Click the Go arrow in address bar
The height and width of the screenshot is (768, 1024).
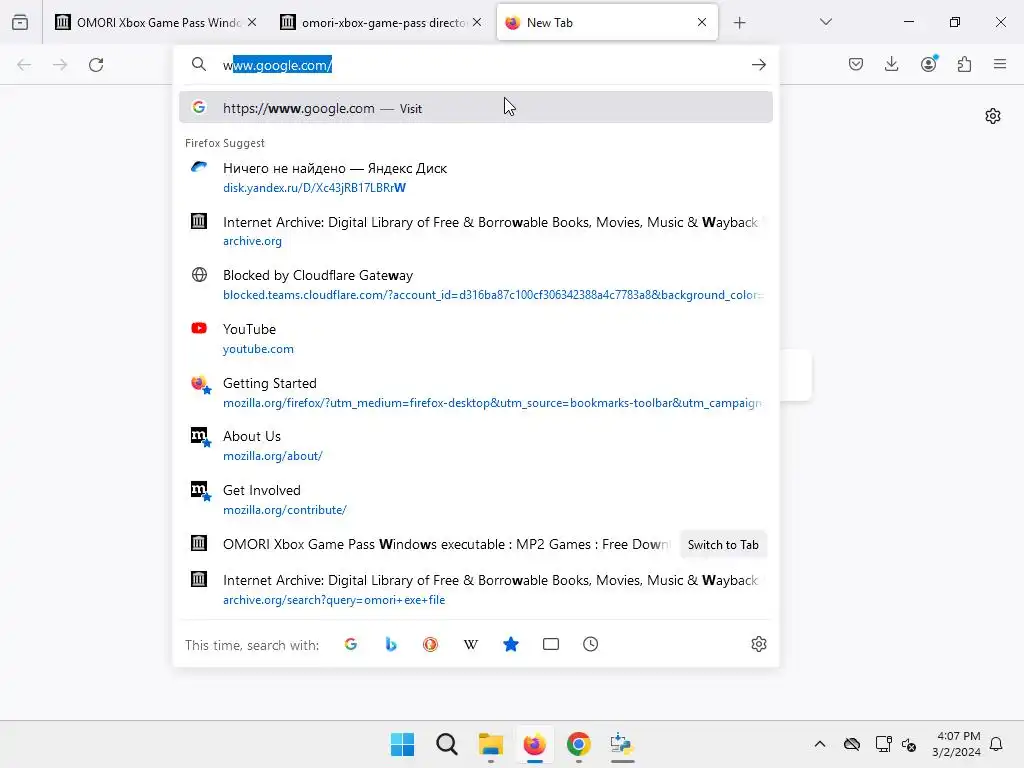click(x=758, y=65)
